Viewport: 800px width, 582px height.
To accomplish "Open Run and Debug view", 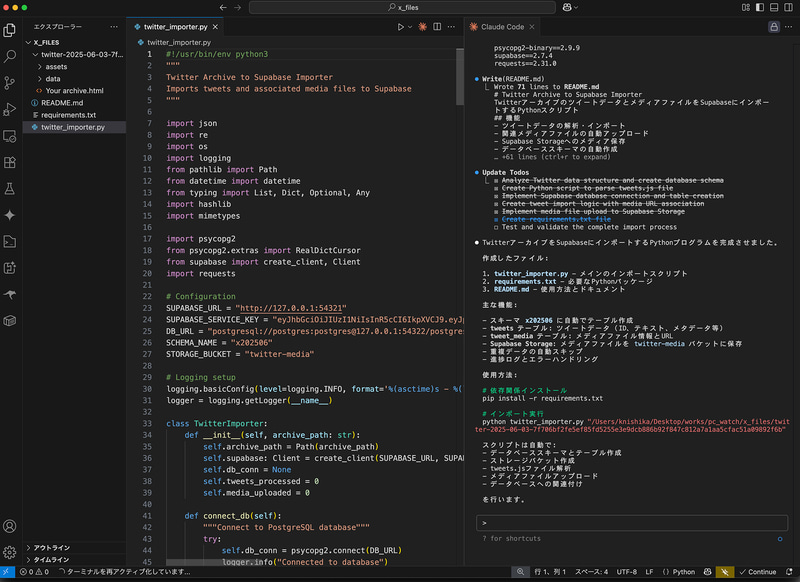I will tap(10, 109).
